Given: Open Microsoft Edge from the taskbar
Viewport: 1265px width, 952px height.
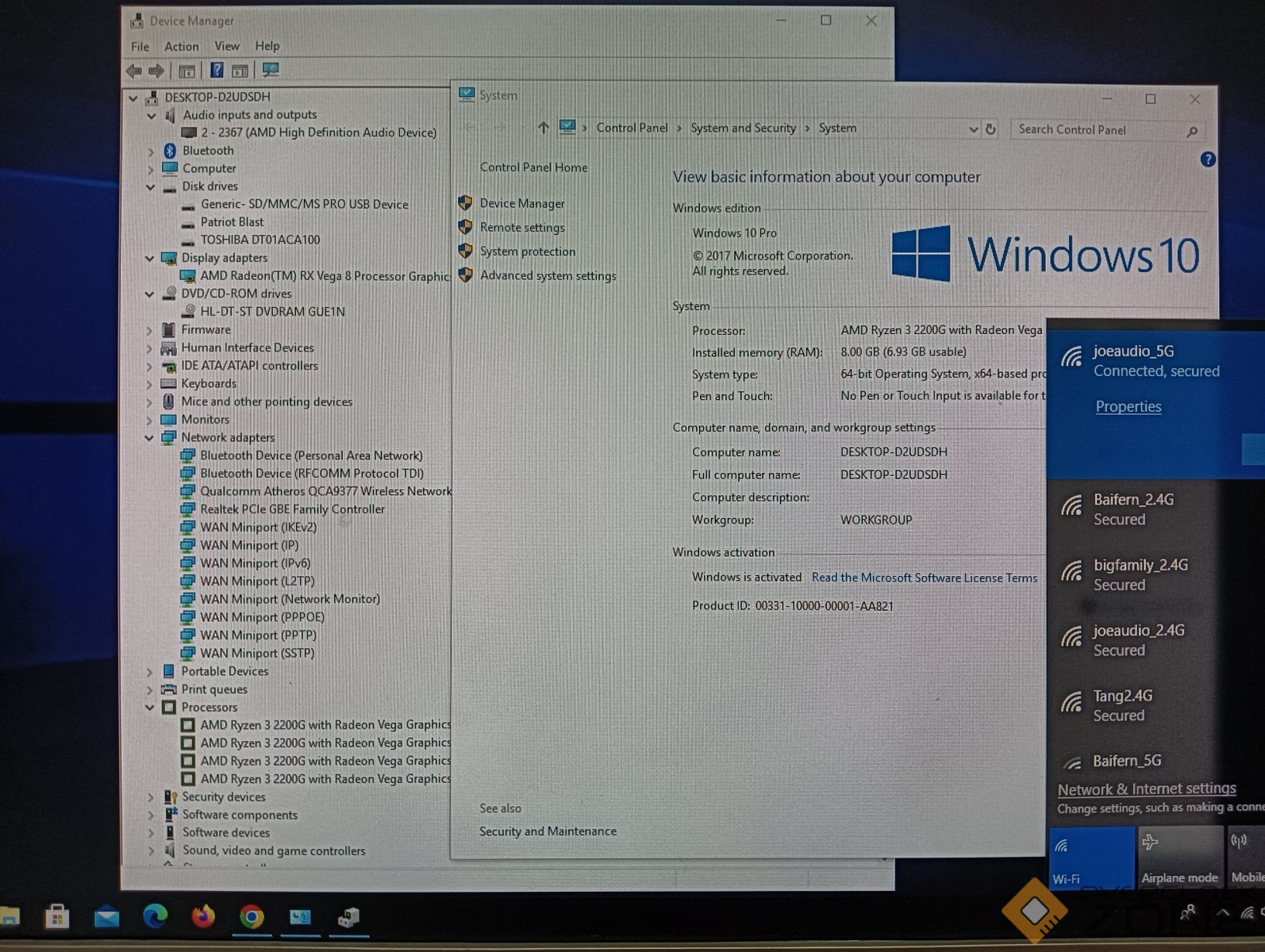Looking at the screenshot, I should [x=155, y=917].
